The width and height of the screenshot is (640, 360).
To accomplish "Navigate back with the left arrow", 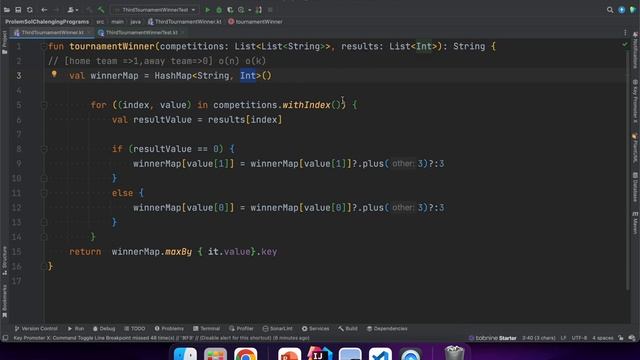I will pos(44,10).
